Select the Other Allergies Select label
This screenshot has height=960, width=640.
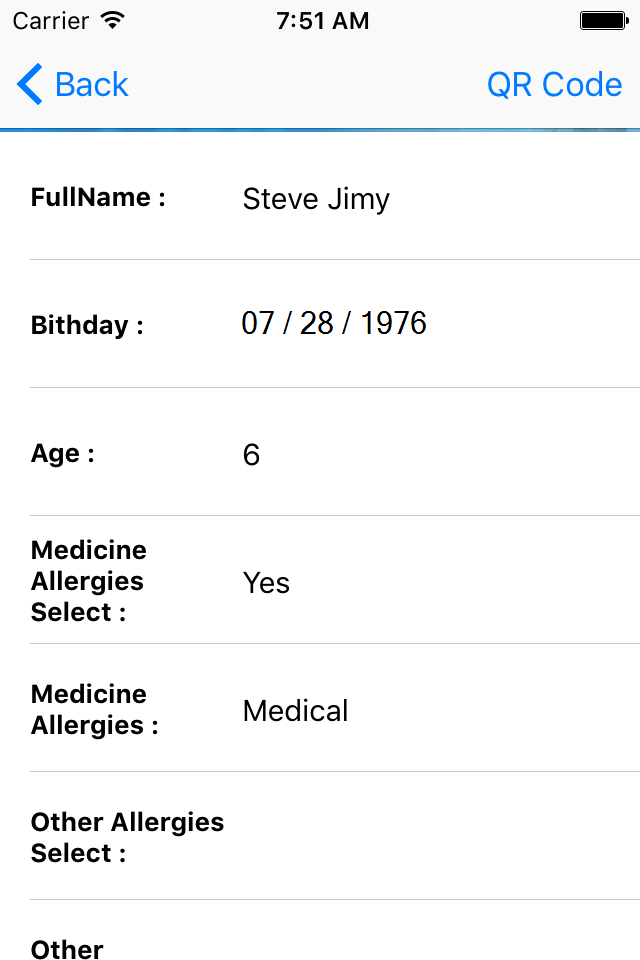[x=127, y=837]
